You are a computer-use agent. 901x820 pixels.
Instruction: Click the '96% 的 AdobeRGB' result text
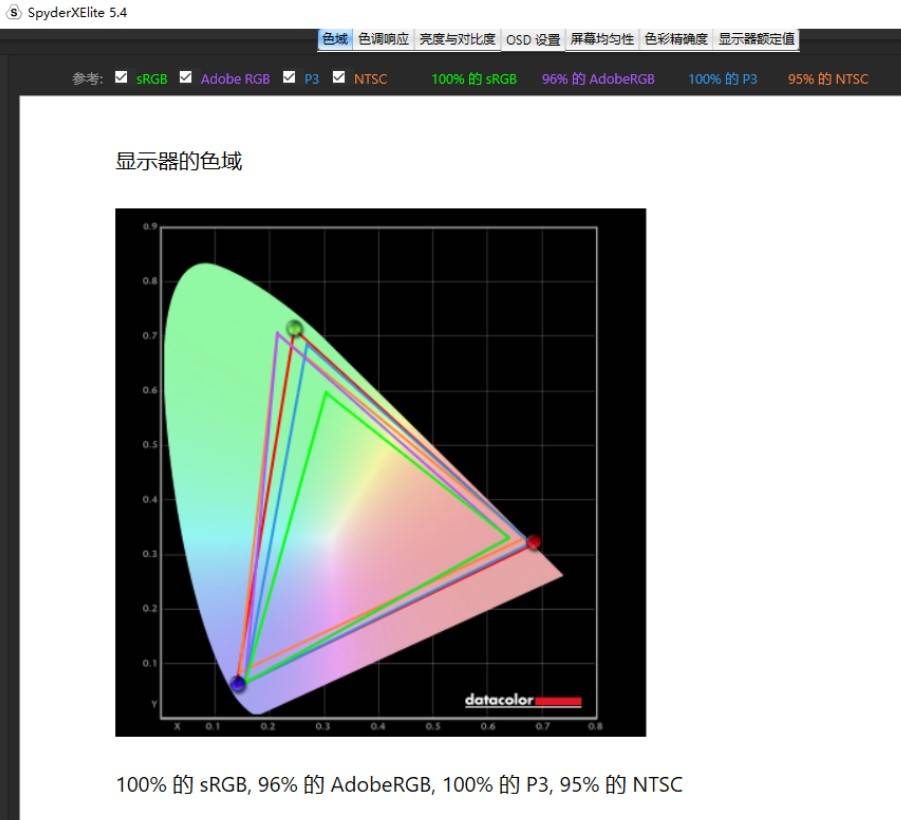[598, 79]
